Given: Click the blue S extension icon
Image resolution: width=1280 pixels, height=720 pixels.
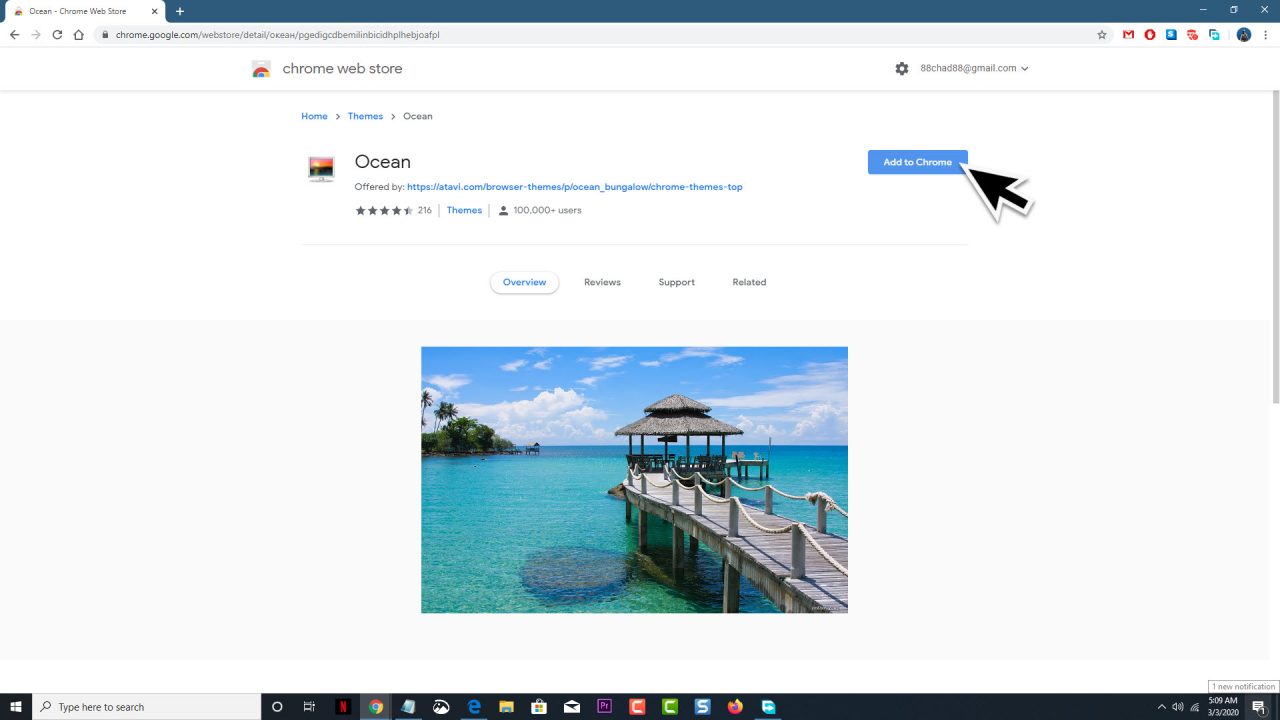Looking at the screenshot, I should 1171,34.
